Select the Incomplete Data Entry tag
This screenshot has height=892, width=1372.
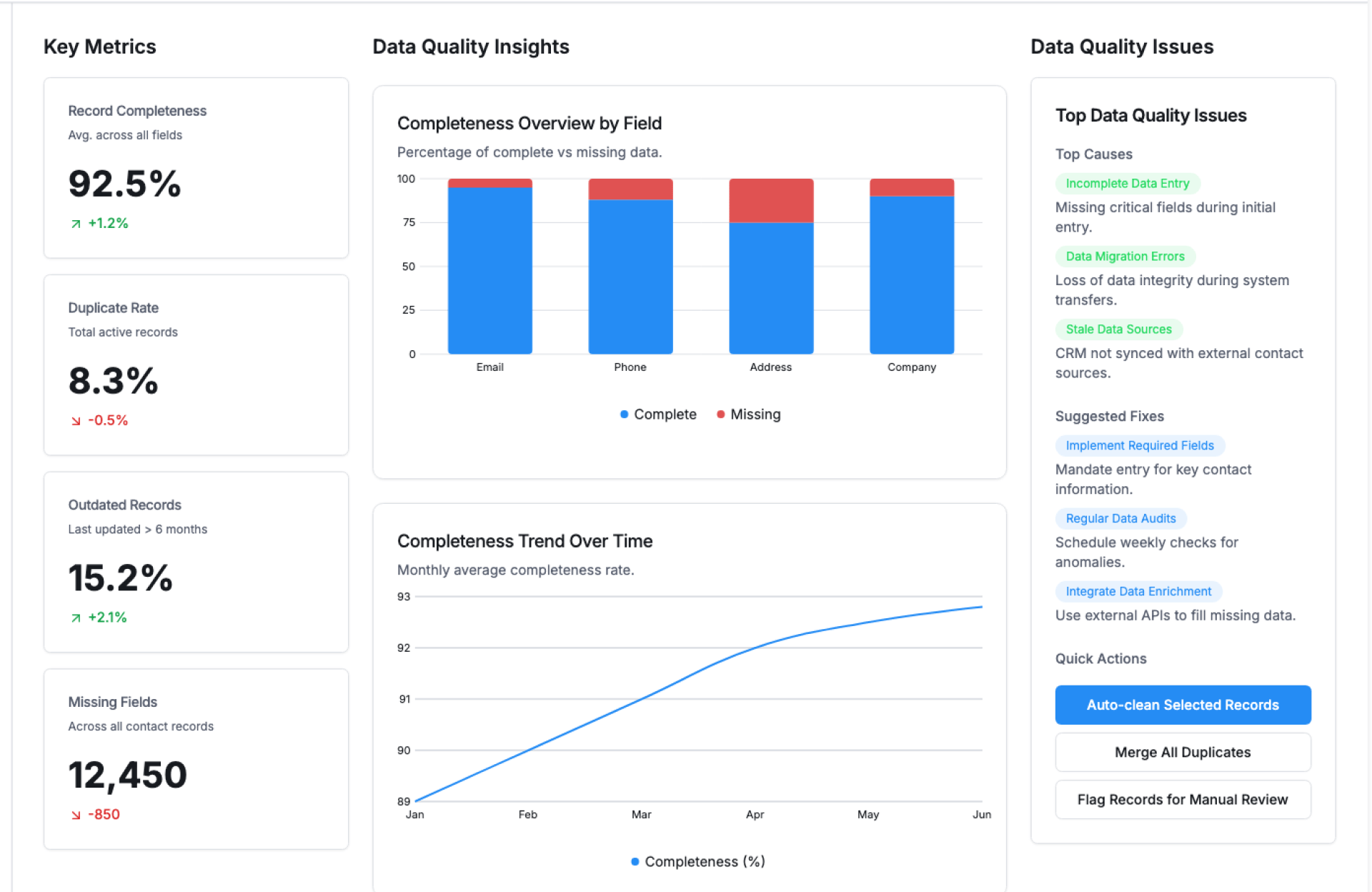point(1127,184)
